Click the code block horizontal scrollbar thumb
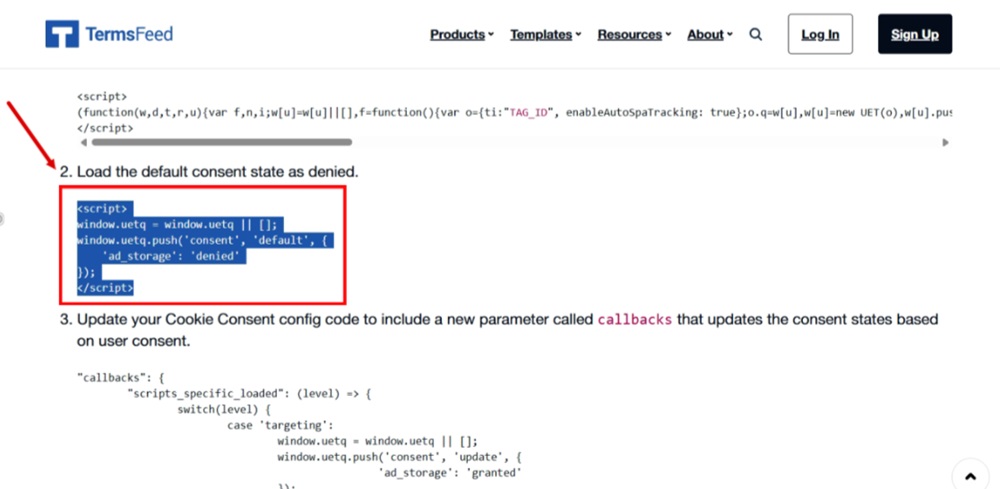1000x489 pixels. (221, 142)
